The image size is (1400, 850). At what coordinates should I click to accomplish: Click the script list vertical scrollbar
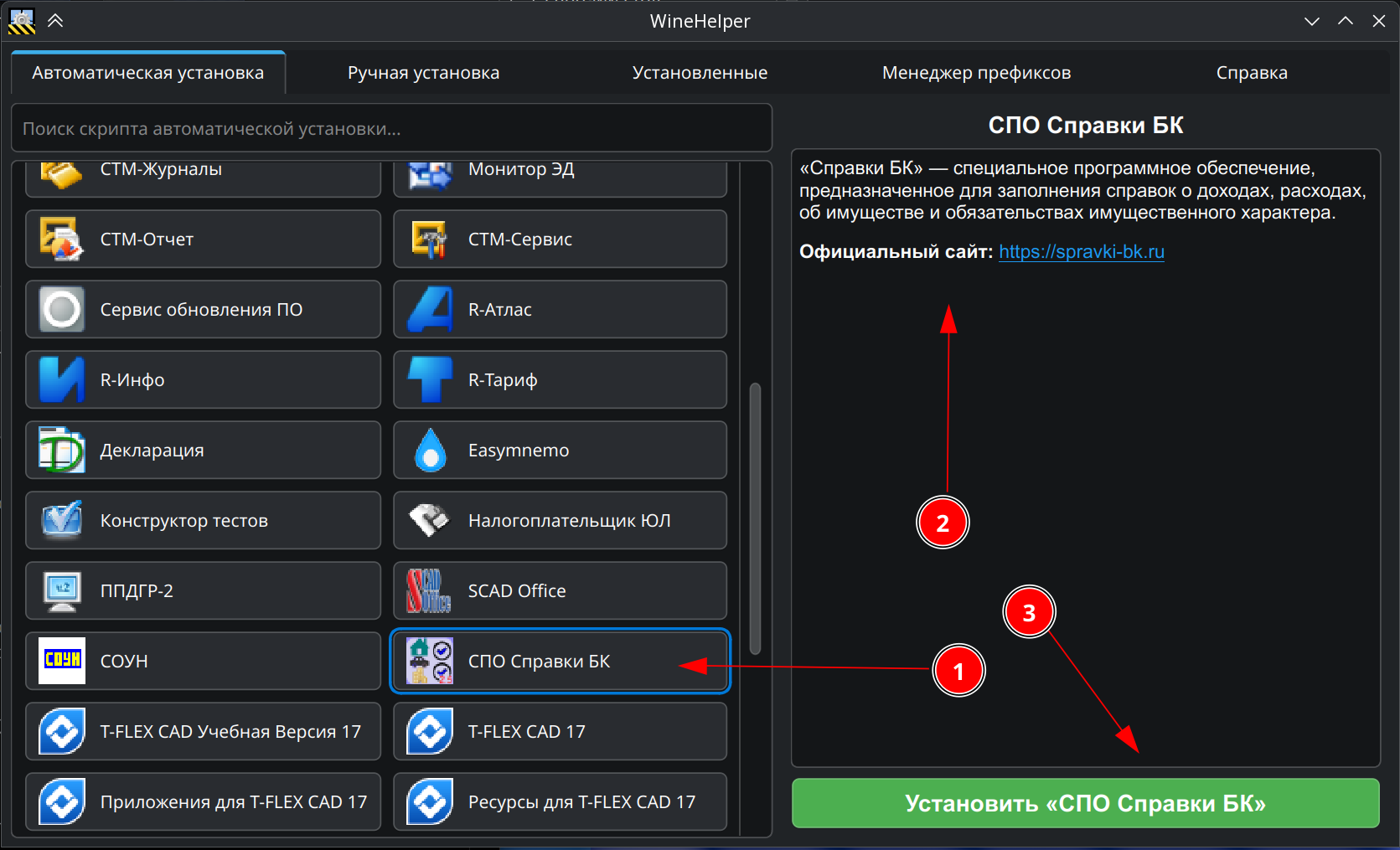coord(755,519)
